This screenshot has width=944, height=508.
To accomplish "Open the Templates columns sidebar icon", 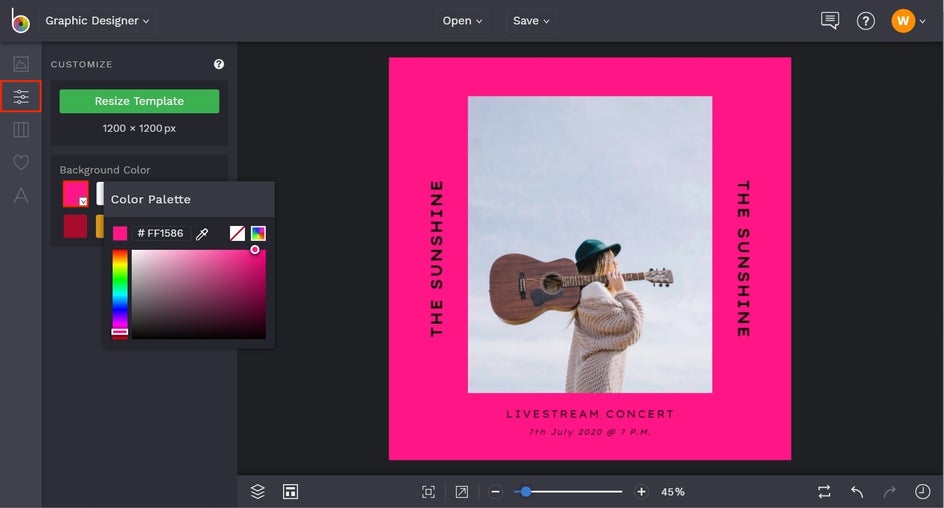I will 21,129.
